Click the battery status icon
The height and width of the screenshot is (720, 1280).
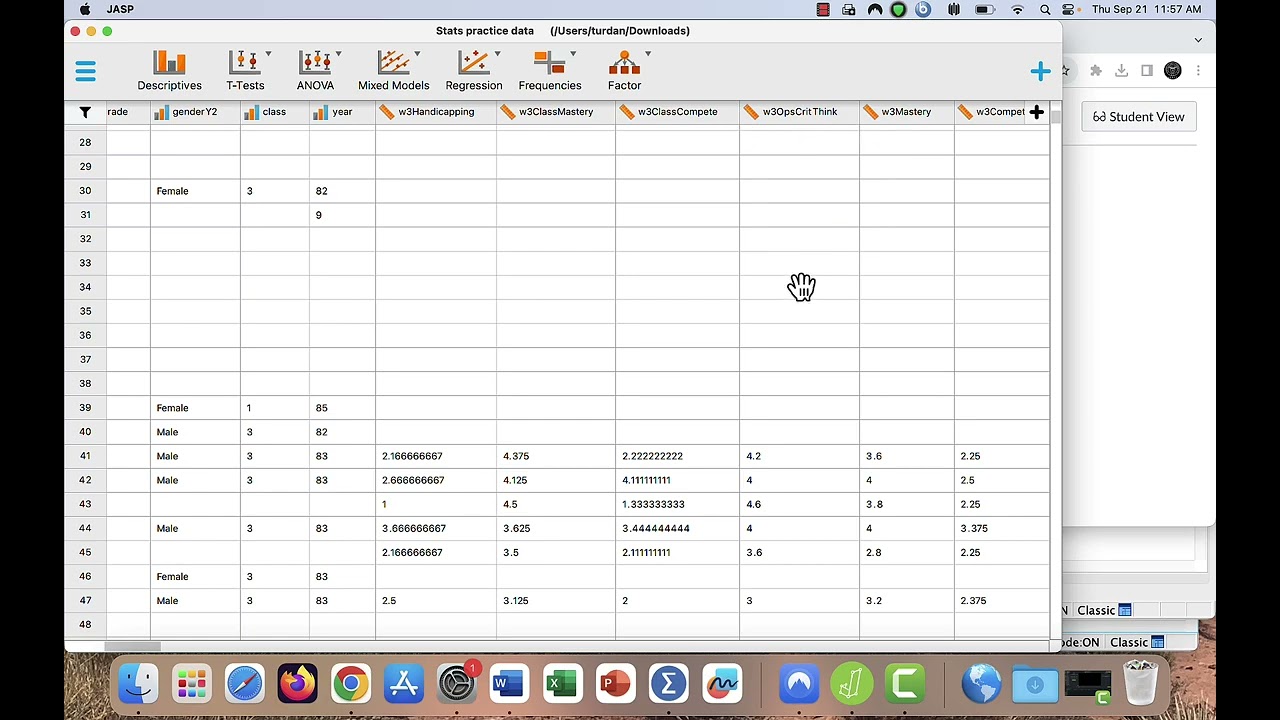984,9
